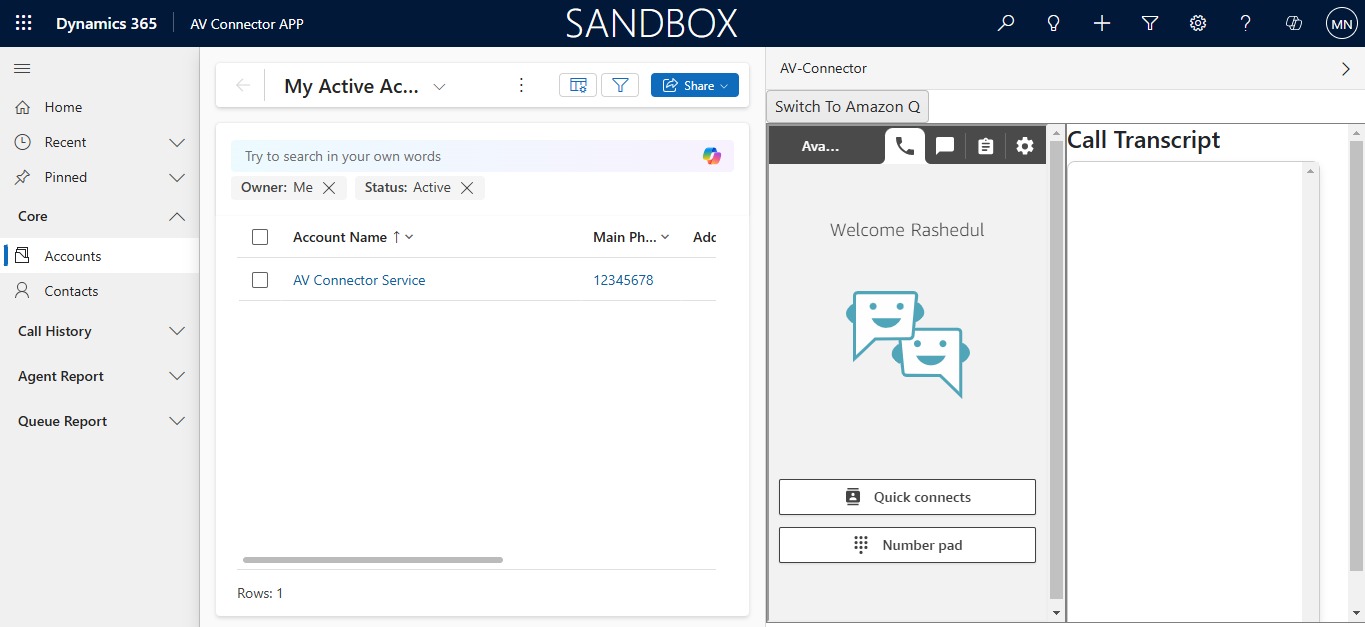Click the Copilot icon in search box
1365x627 pixels.
(x=712, y=156)
